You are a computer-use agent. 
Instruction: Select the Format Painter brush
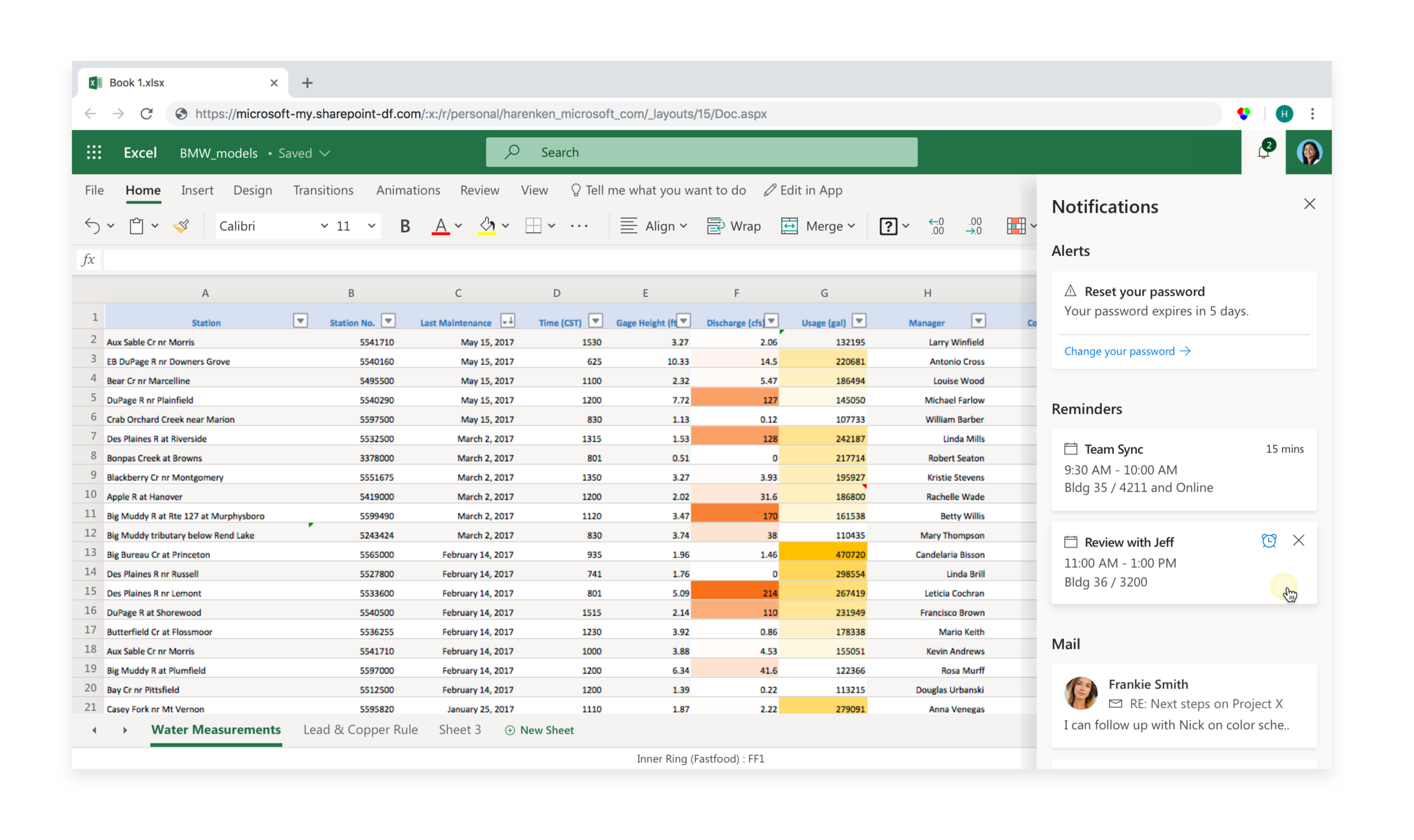(x=181, y=226)
